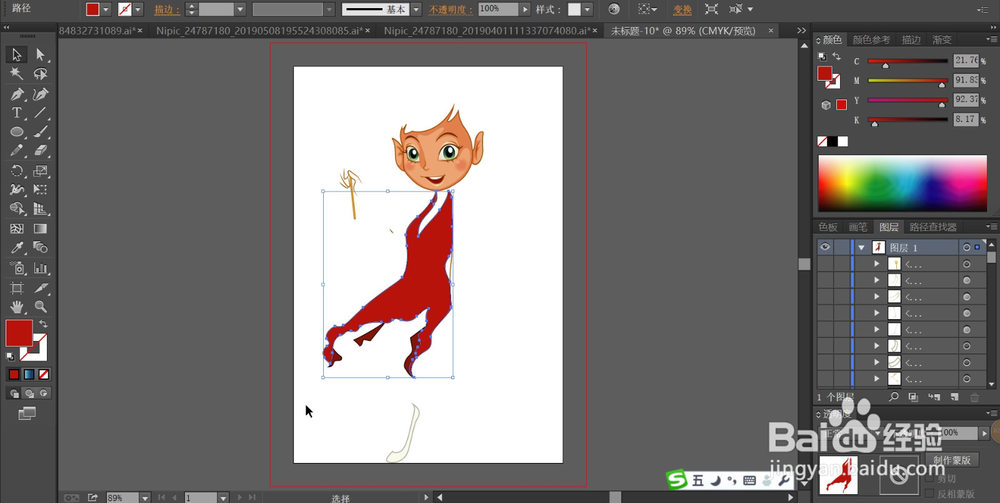
Task: Open 描边 stroke link in control bar
Action: pos(167,10)
